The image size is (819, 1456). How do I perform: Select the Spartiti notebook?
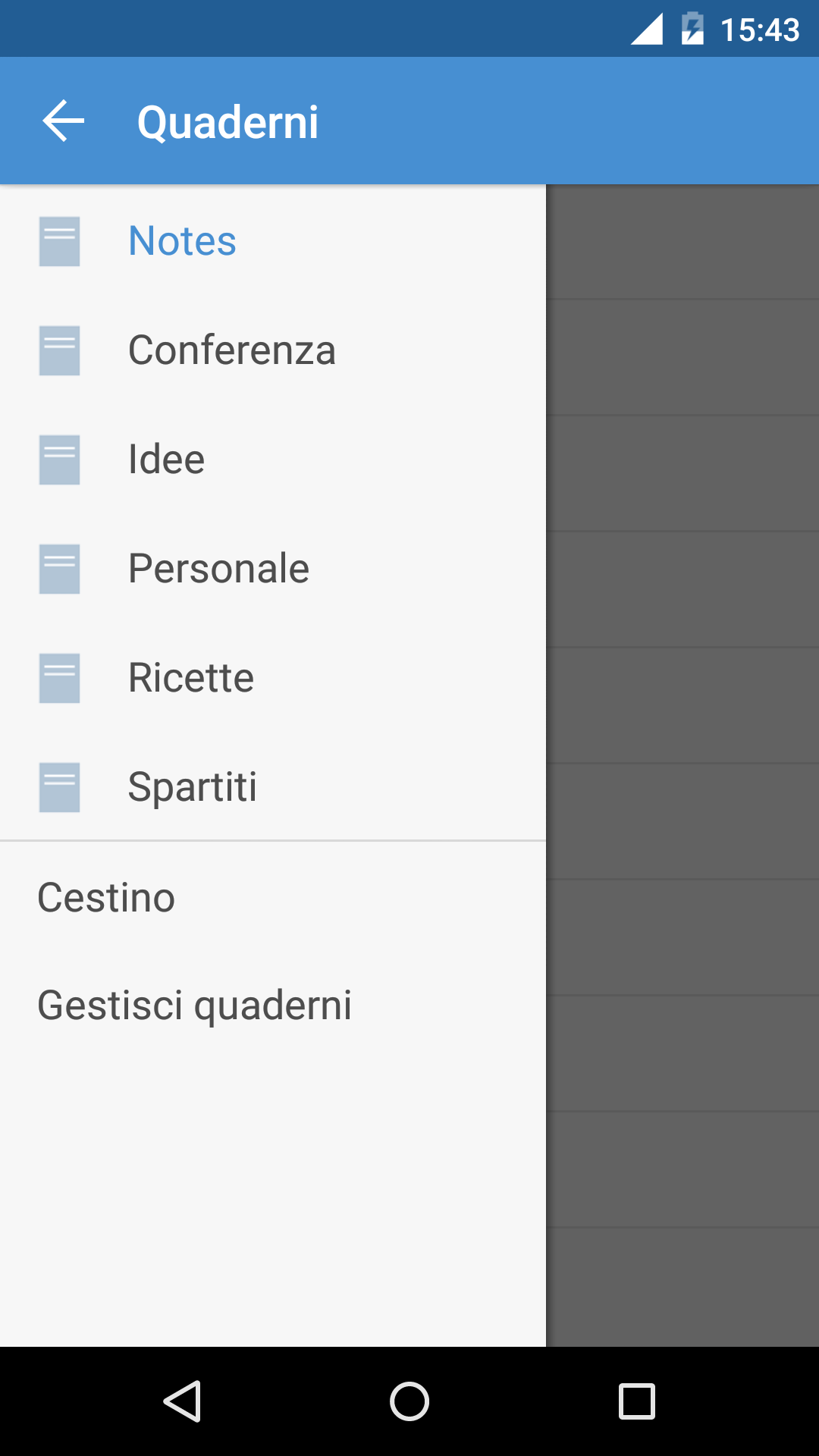(x=273, y=787)
